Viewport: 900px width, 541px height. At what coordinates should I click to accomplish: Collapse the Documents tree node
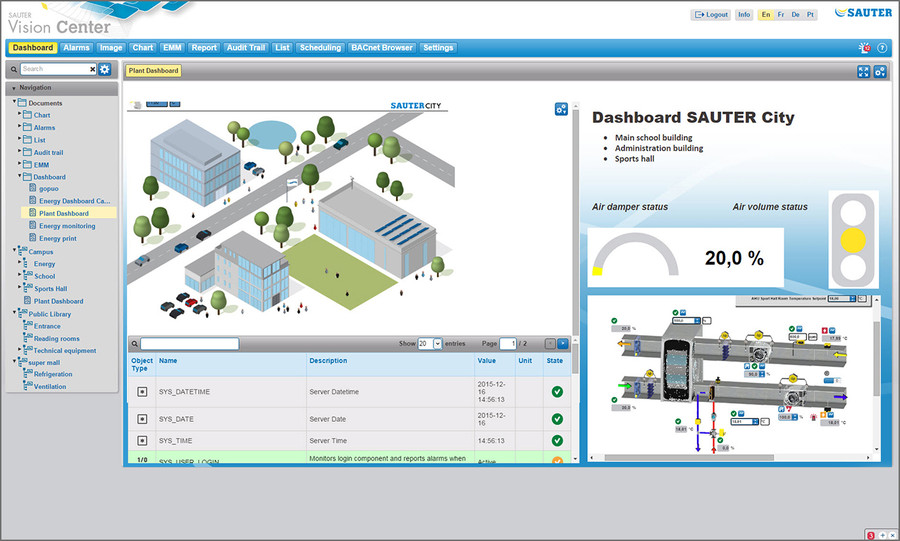[x=15, y=103]
